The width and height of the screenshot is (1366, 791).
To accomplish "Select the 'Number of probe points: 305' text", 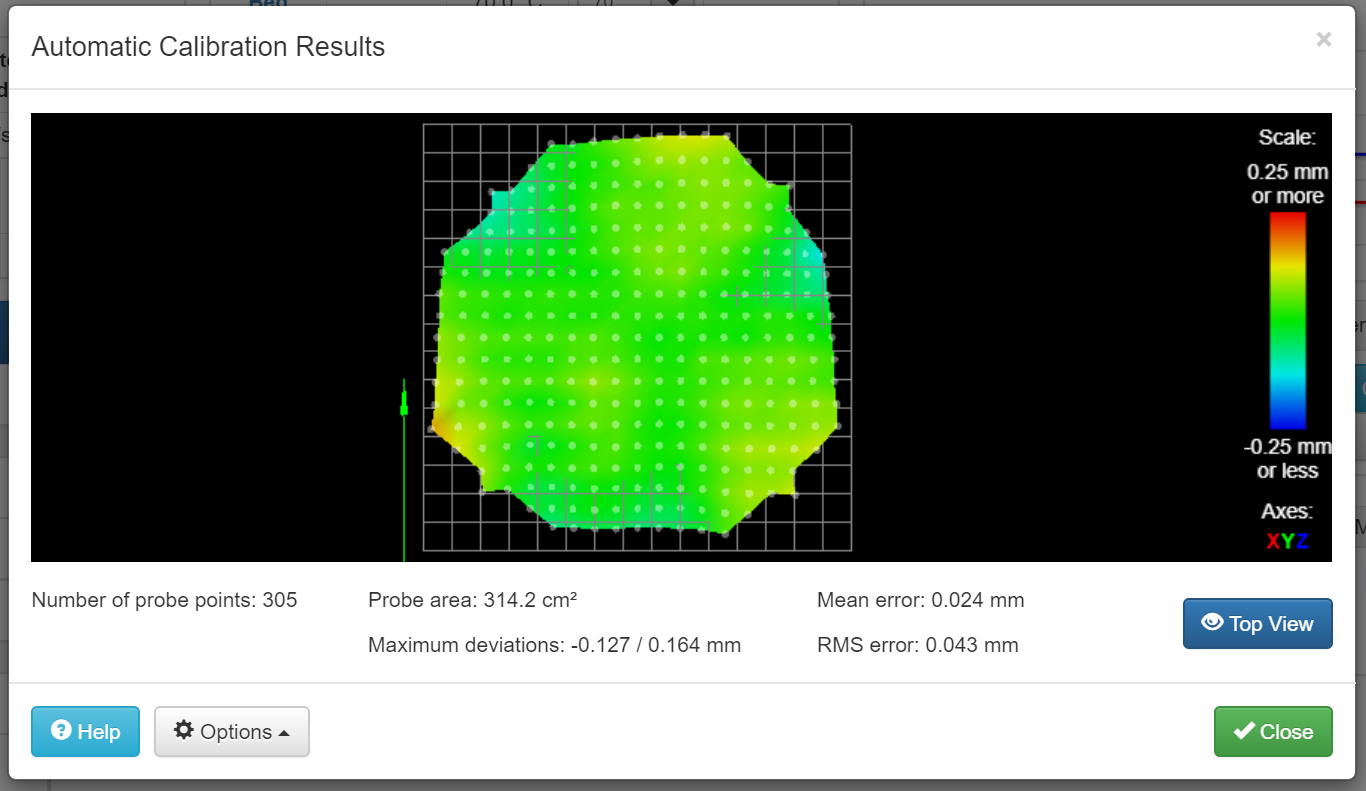I will (164, 600).
